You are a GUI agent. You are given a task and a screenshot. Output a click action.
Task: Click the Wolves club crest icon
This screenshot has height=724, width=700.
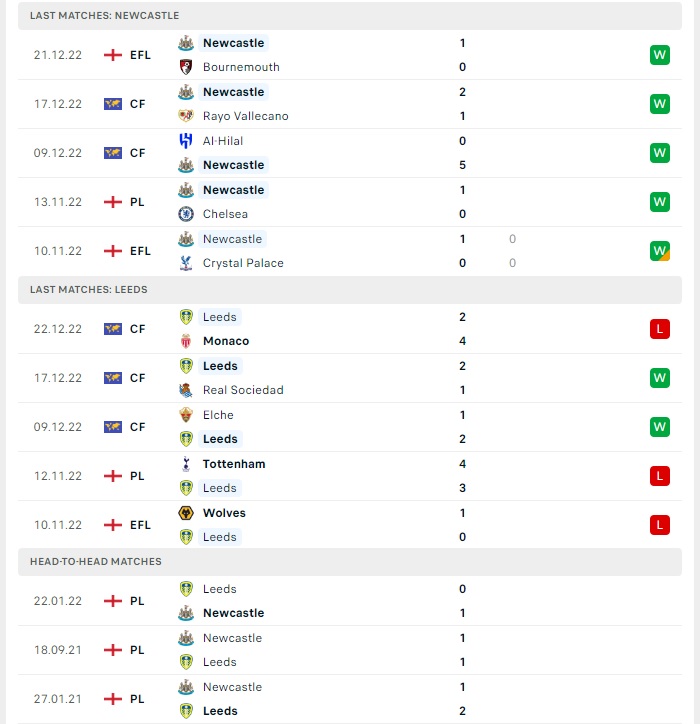(x=186, y=513)
